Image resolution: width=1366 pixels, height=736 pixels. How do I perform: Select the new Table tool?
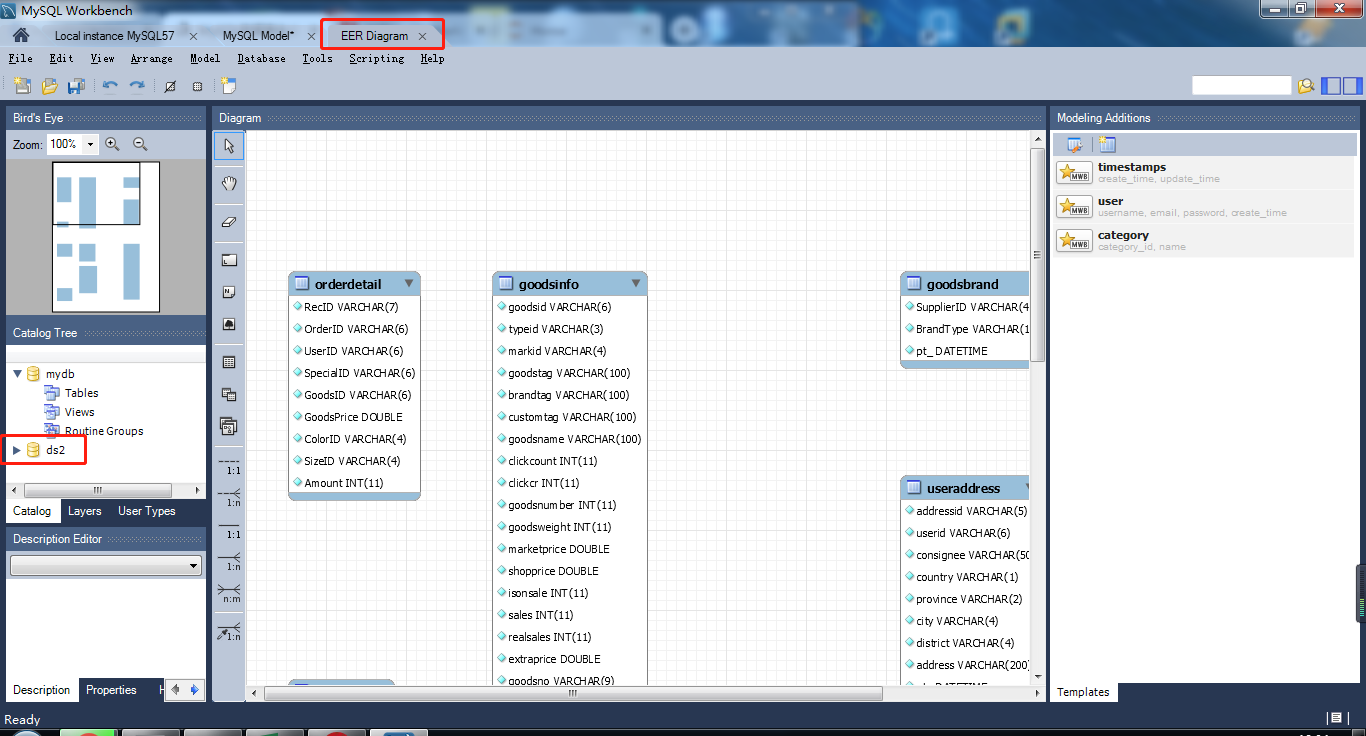[229, 362]
